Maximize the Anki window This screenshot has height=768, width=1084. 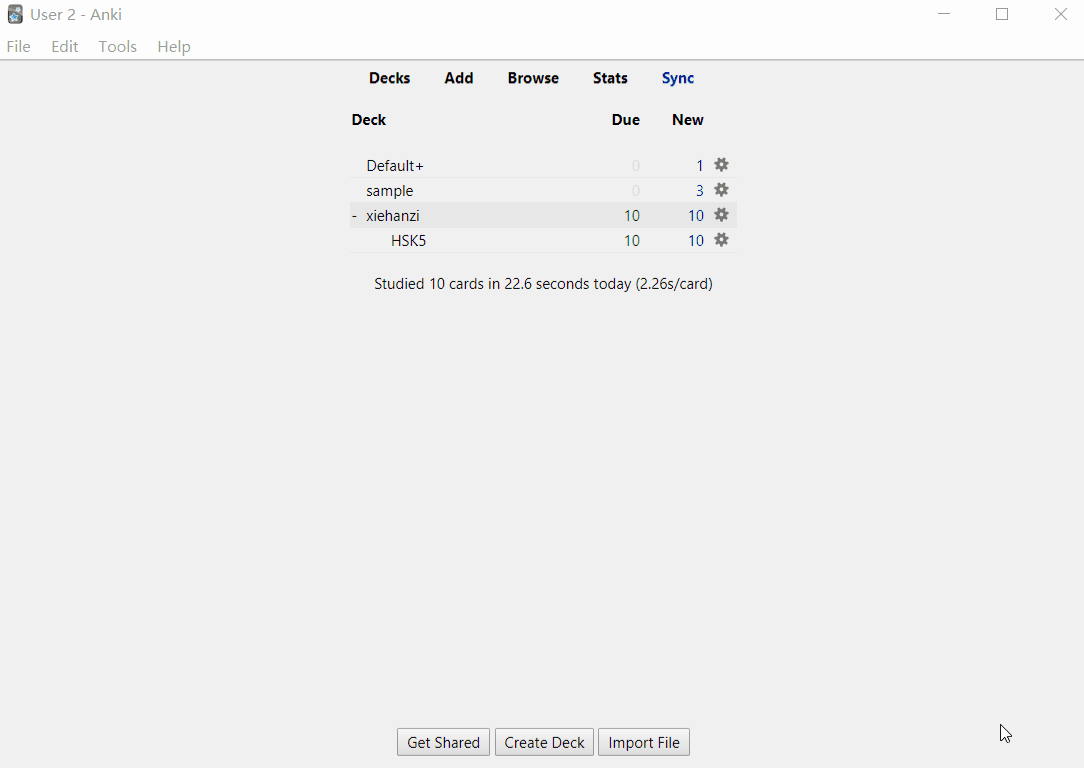(1002, 14)
